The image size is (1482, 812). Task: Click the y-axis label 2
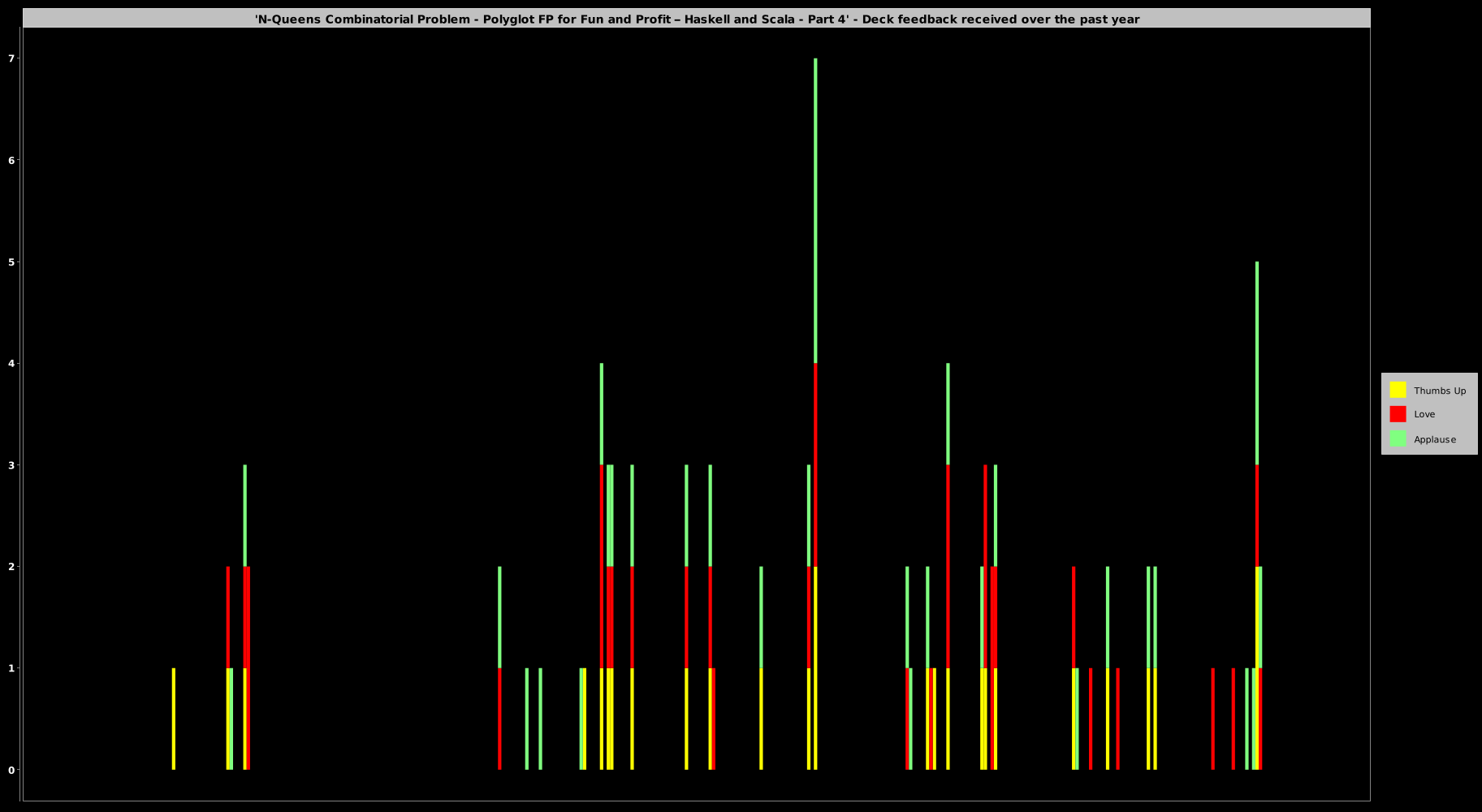(x=11, y=566)
